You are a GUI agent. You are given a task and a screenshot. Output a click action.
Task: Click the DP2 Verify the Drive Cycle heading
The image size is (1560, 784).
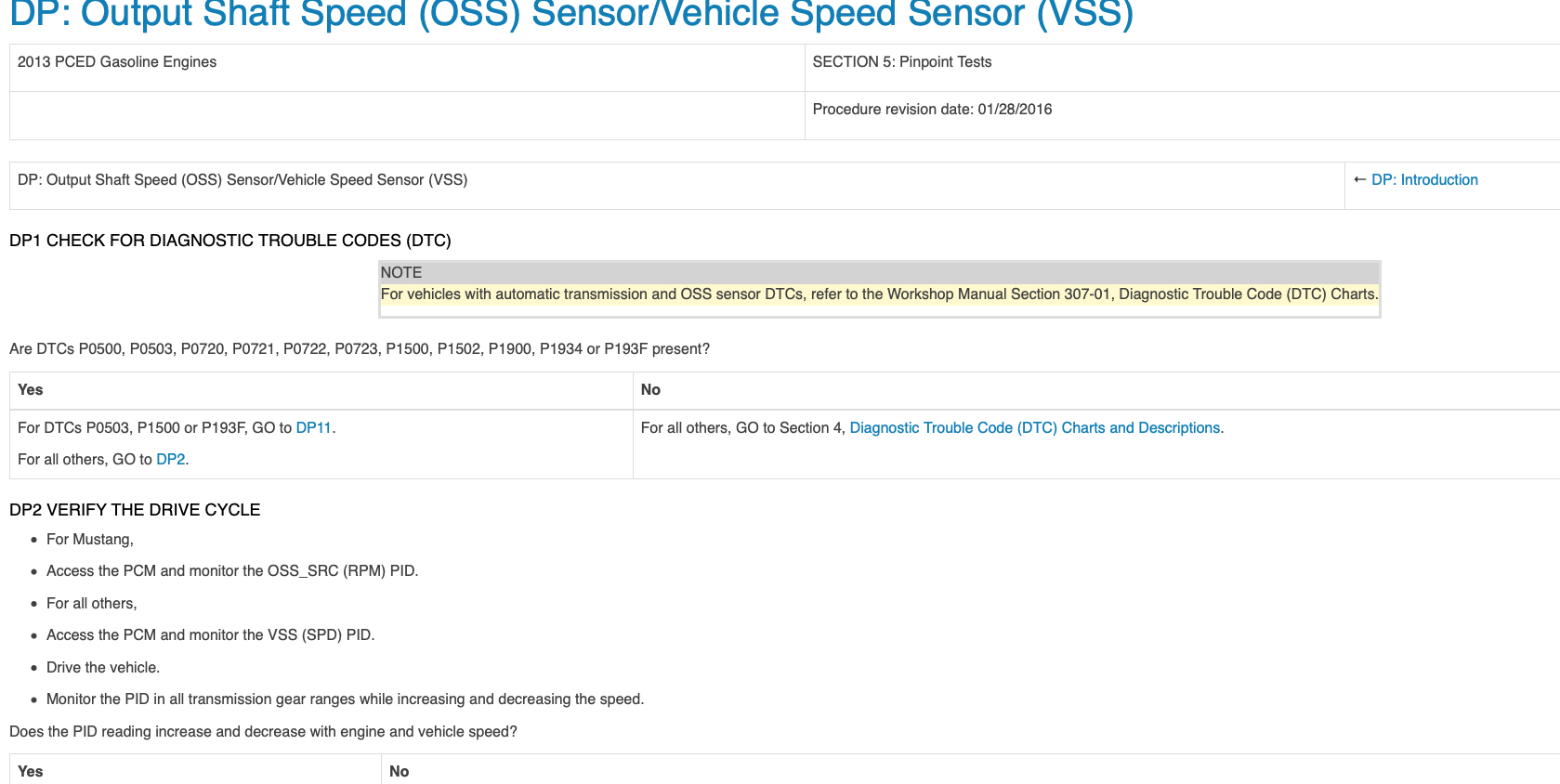[x=135, y=510]
